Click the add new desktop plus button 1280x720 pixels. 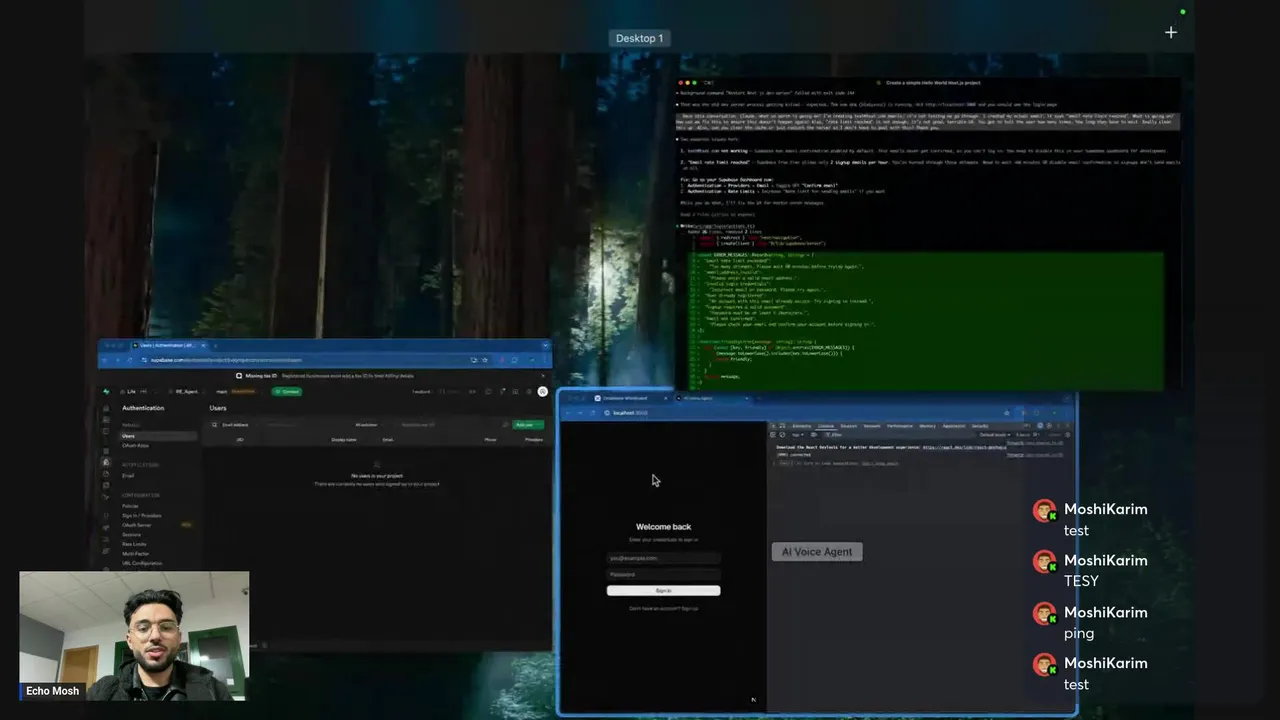click(x=1171, y=32)
